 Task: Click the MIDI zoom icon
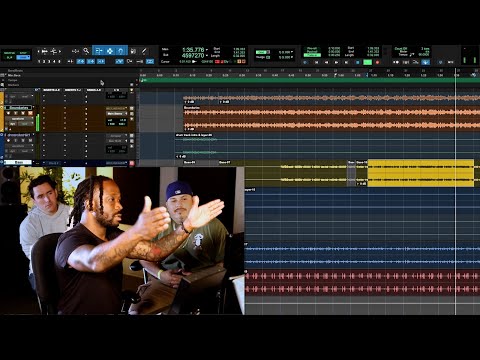point(53,51)
